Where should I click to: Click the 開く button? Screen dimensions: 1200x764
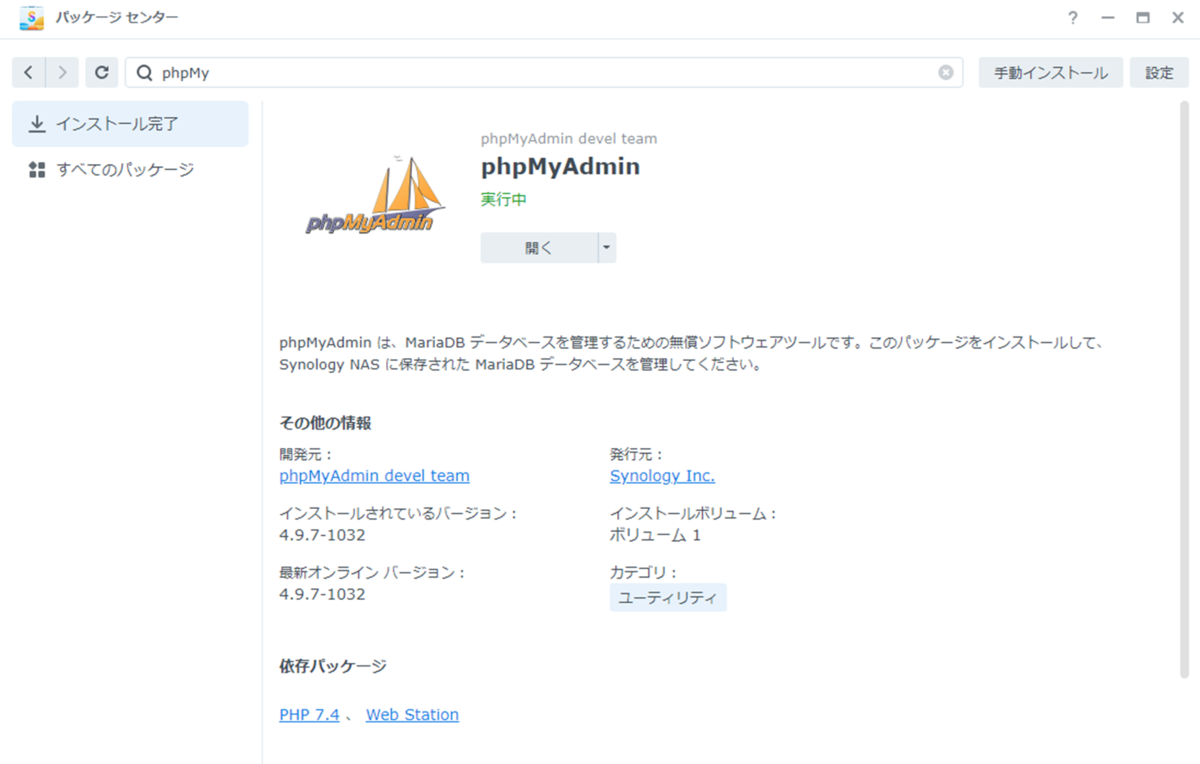(539, 248)
